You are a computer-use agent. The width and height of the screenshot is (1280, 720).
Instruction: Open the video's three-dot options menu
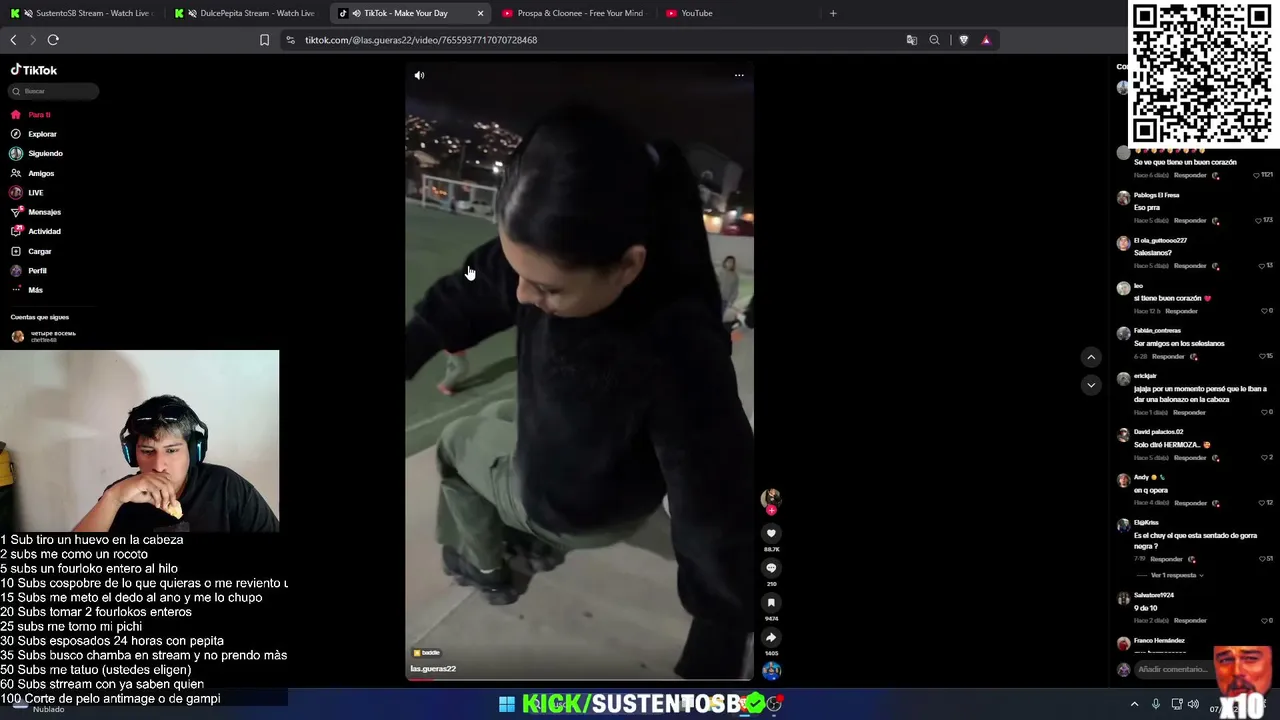[739, 75]
